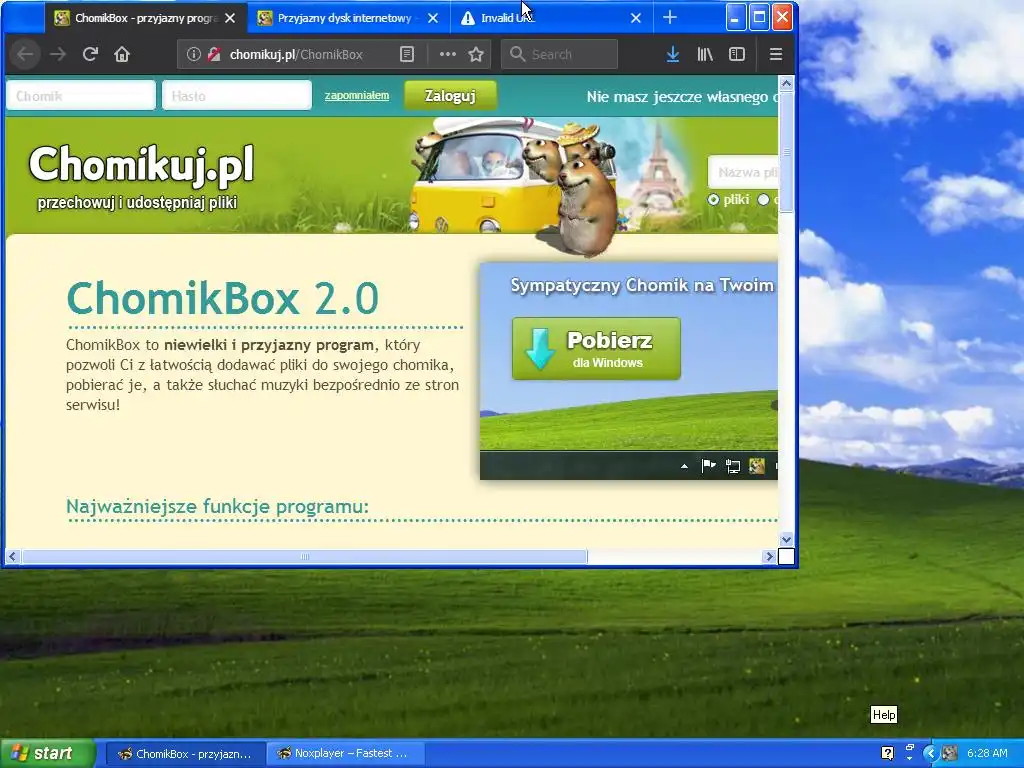Click the vertical scrollbar thumb
The width and height of the screenshot is (1024, 768).
786,152
